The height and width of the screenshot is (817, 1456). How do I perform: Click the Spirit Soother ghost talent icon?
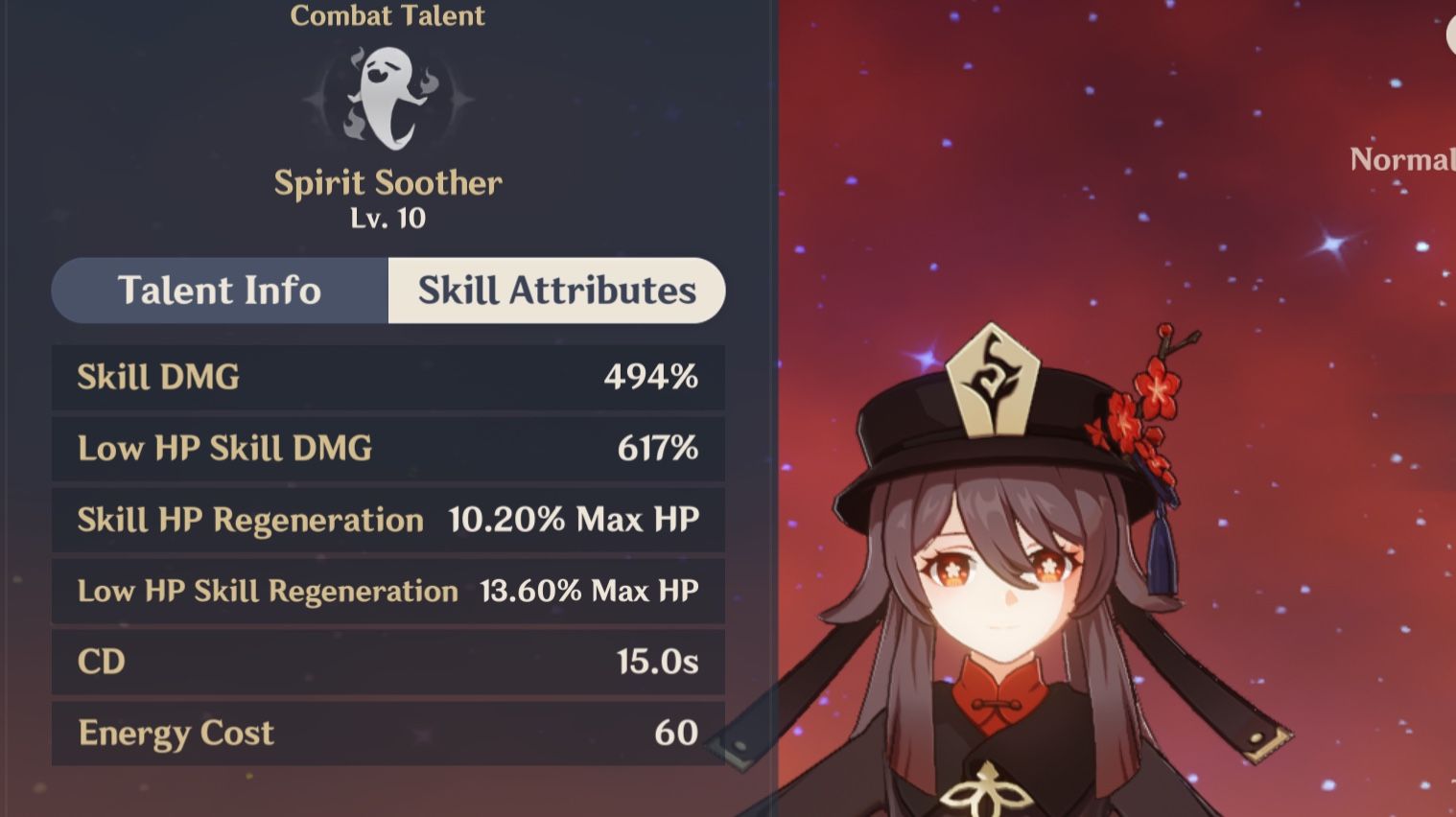[x=388, y=97]
